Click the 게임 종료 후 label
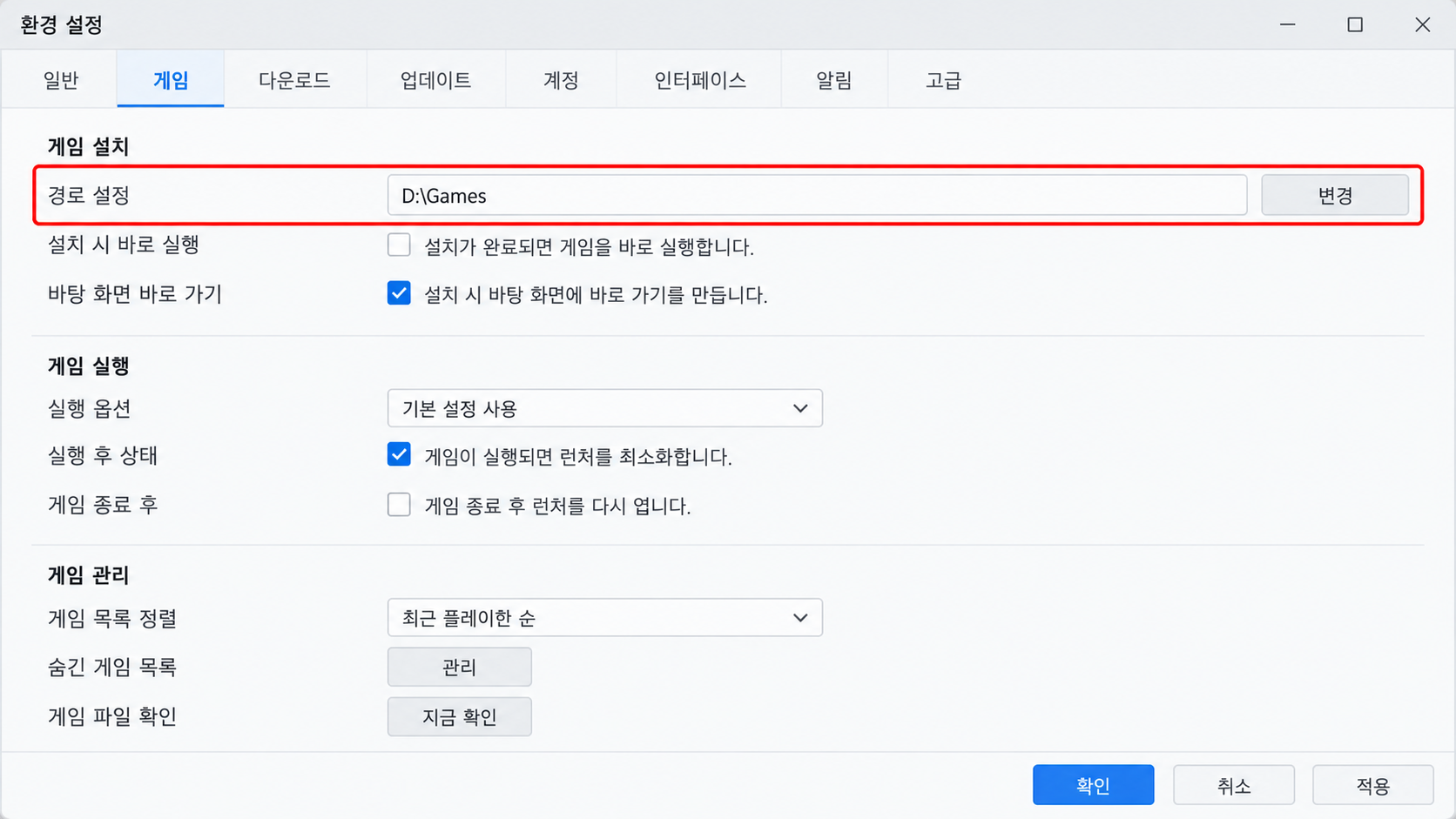Image resolution: width=1456 pixels, height=819 pixels. [103, 505]
